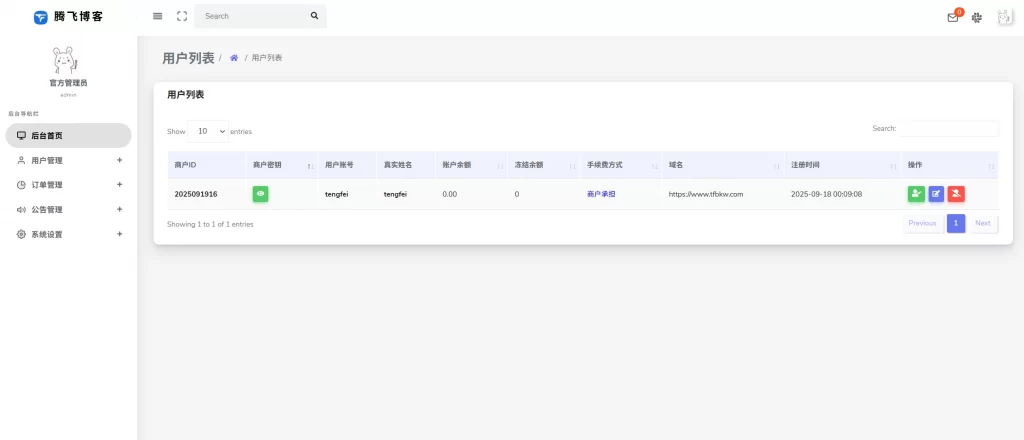
Task: Select 后台首页 in the sidebar
Action: point(68,135)
